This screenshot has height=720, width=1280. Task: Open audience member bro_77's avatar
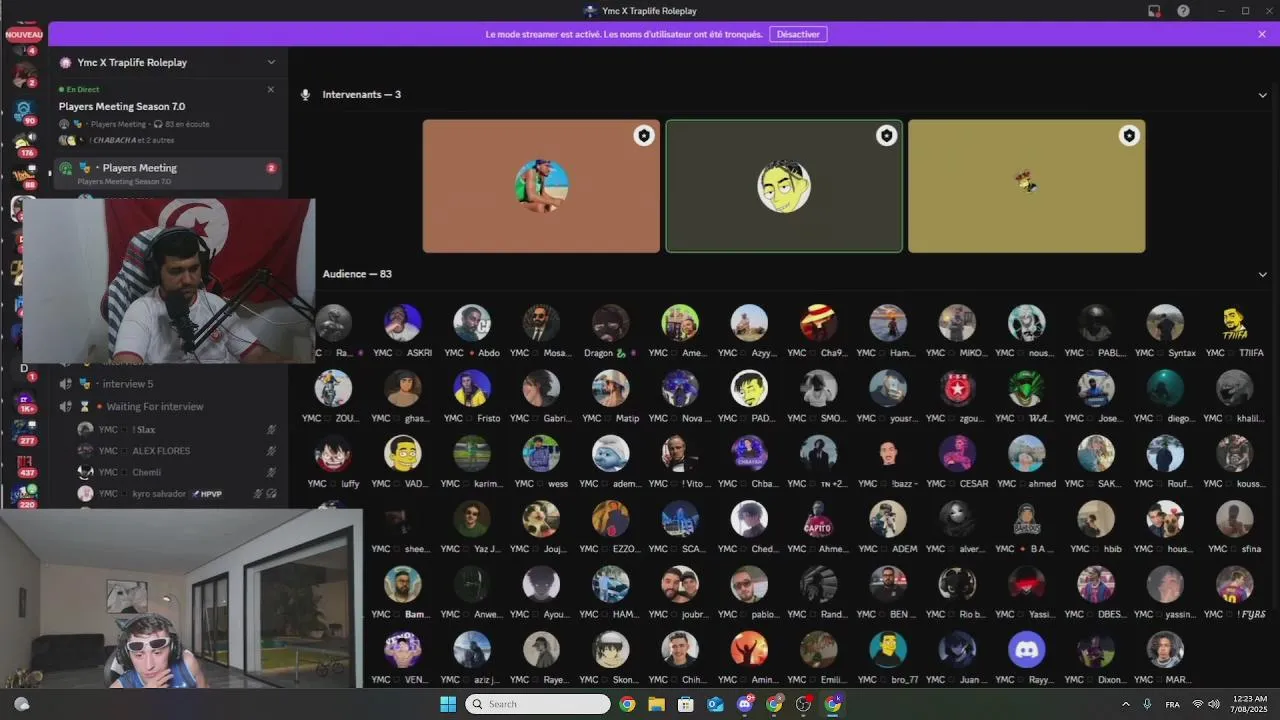tap(888, 650)
